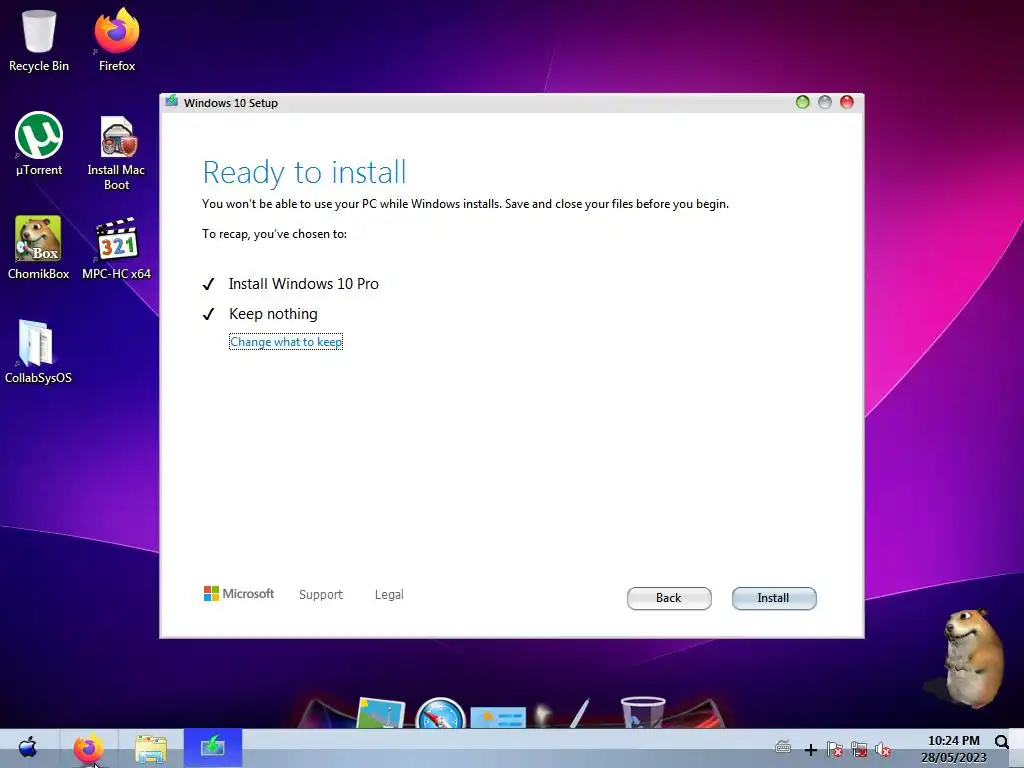1024x768 pixels.
Task: Click the Install button
Action: pos(774,598)
